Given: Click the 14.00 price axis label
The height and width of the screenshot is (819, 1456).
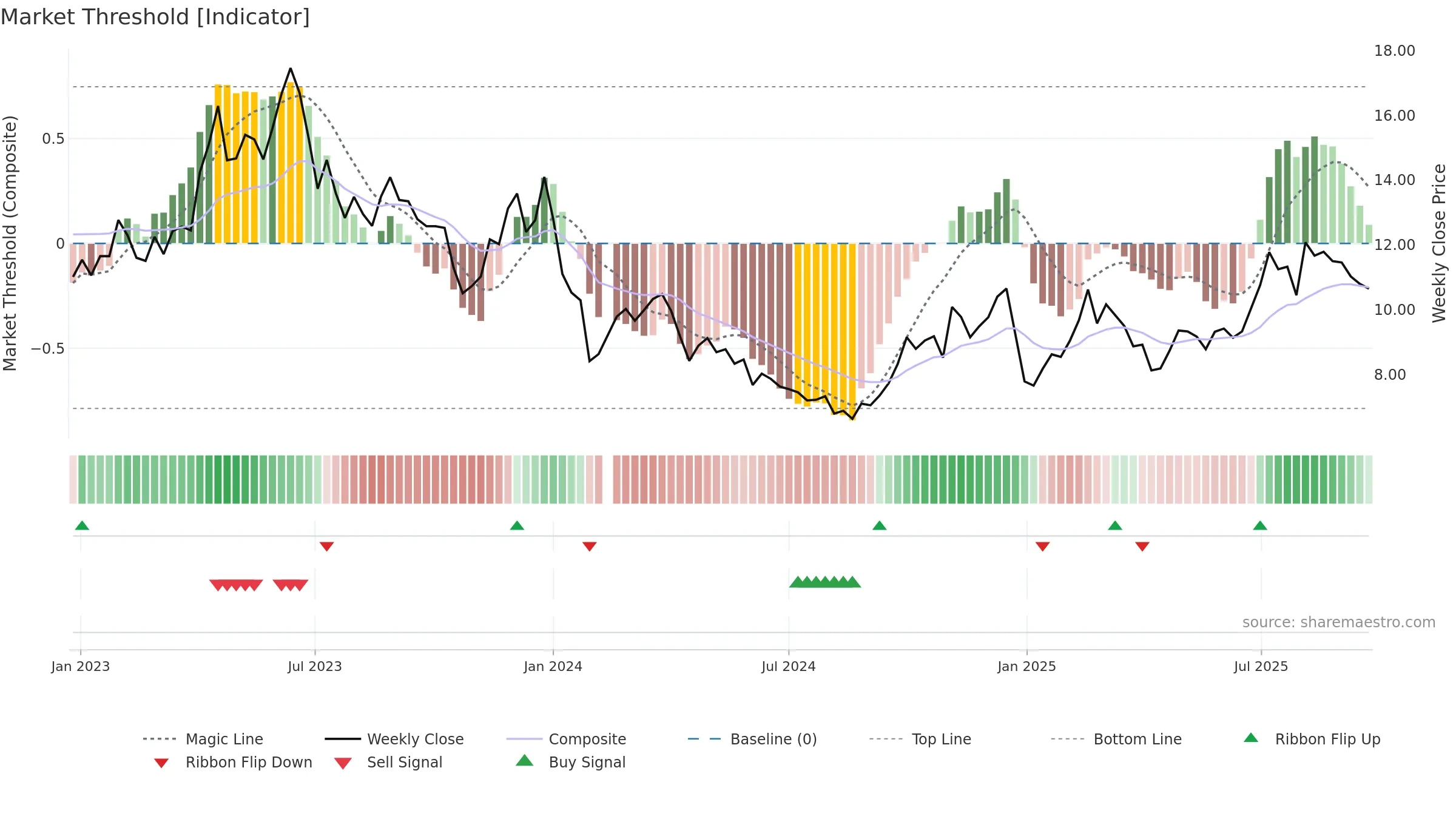Looking at the screenshot, I should [x=1395, y=180].
